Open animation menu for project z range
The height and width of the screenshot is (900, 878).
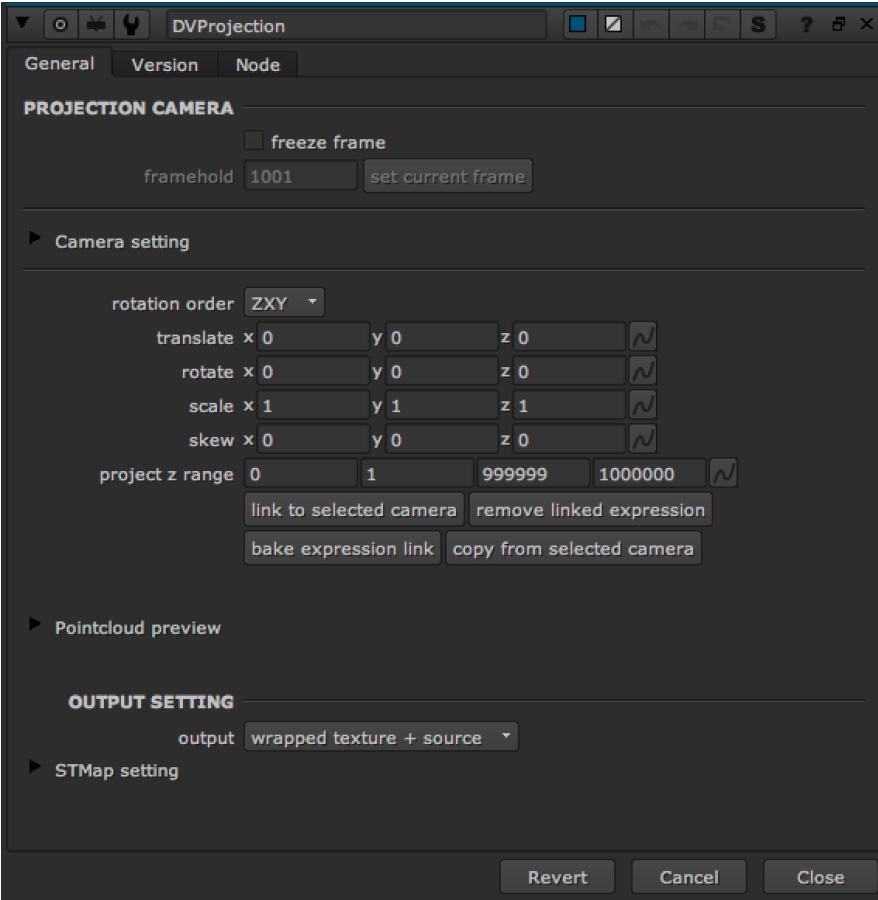(x=723, y=472)
